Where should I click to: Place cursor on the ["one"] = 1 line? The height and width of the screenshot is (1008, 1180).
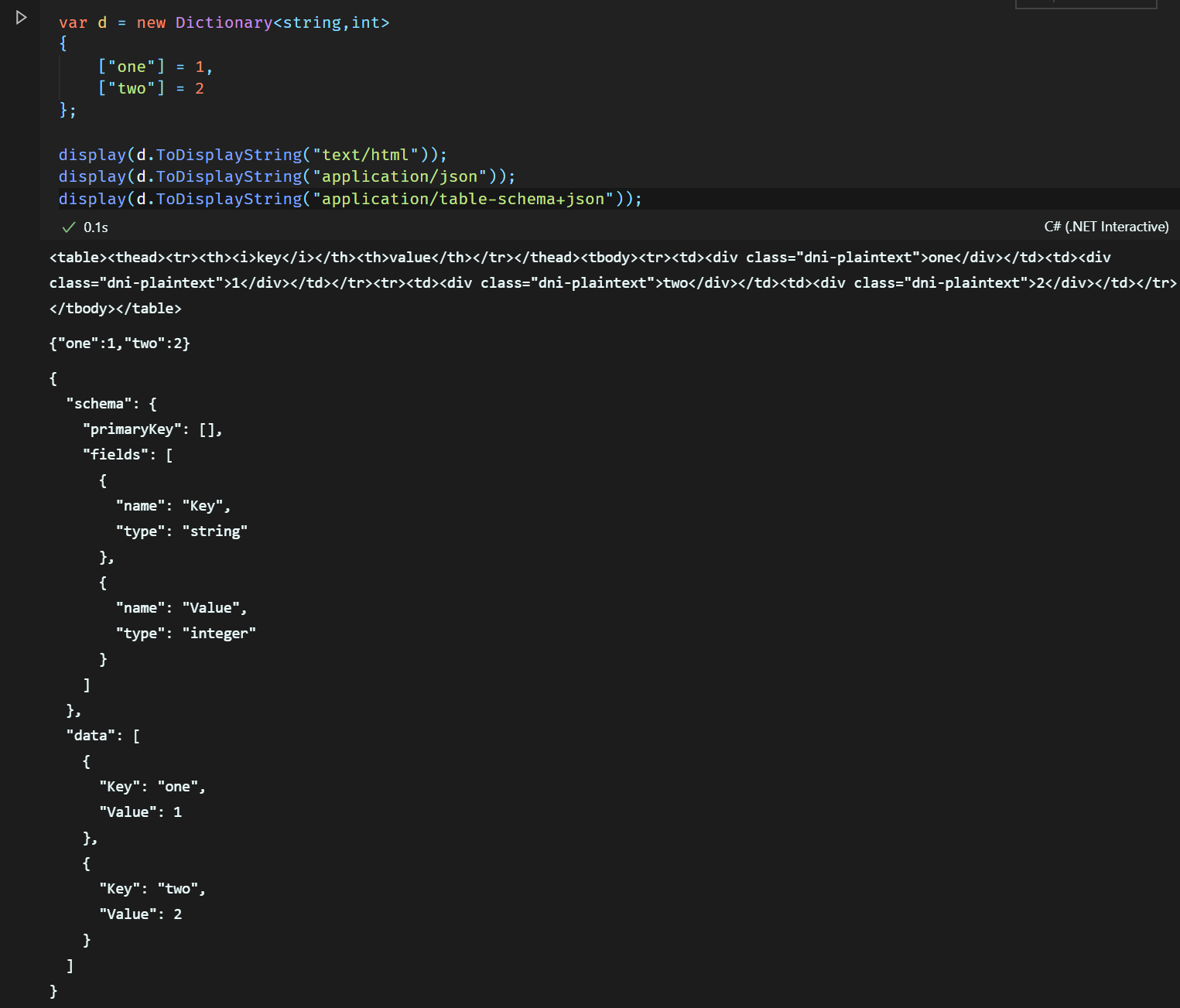(155, 67)
